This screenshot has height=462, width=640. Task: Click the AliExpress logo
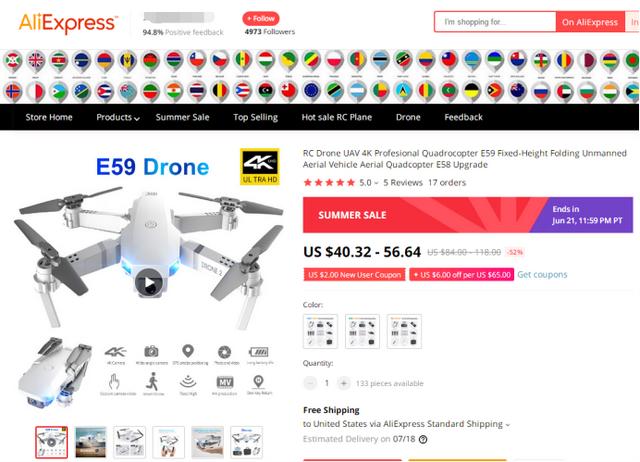tap(68, 22)
